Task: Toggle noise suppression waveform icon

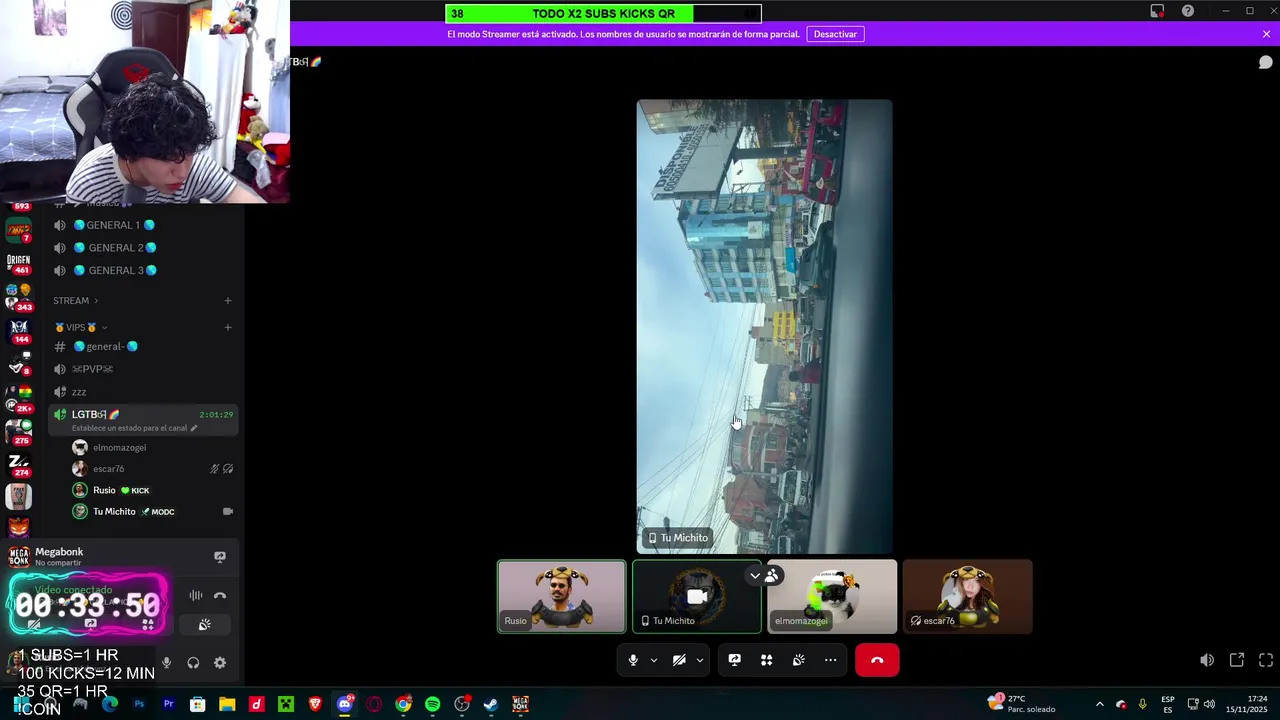Action: click(x=196, y=596)
